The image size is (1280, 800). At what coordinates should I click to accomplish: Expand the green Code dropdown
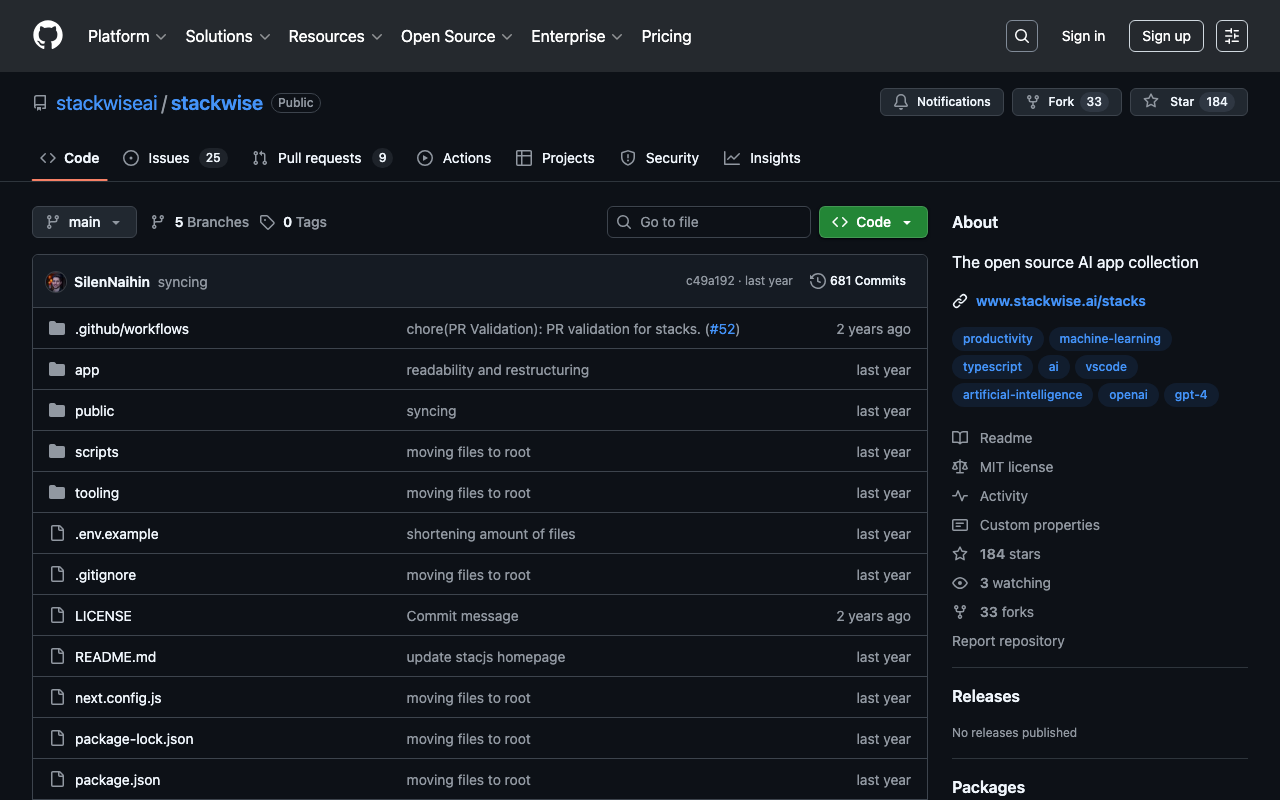tap(872, 222)
